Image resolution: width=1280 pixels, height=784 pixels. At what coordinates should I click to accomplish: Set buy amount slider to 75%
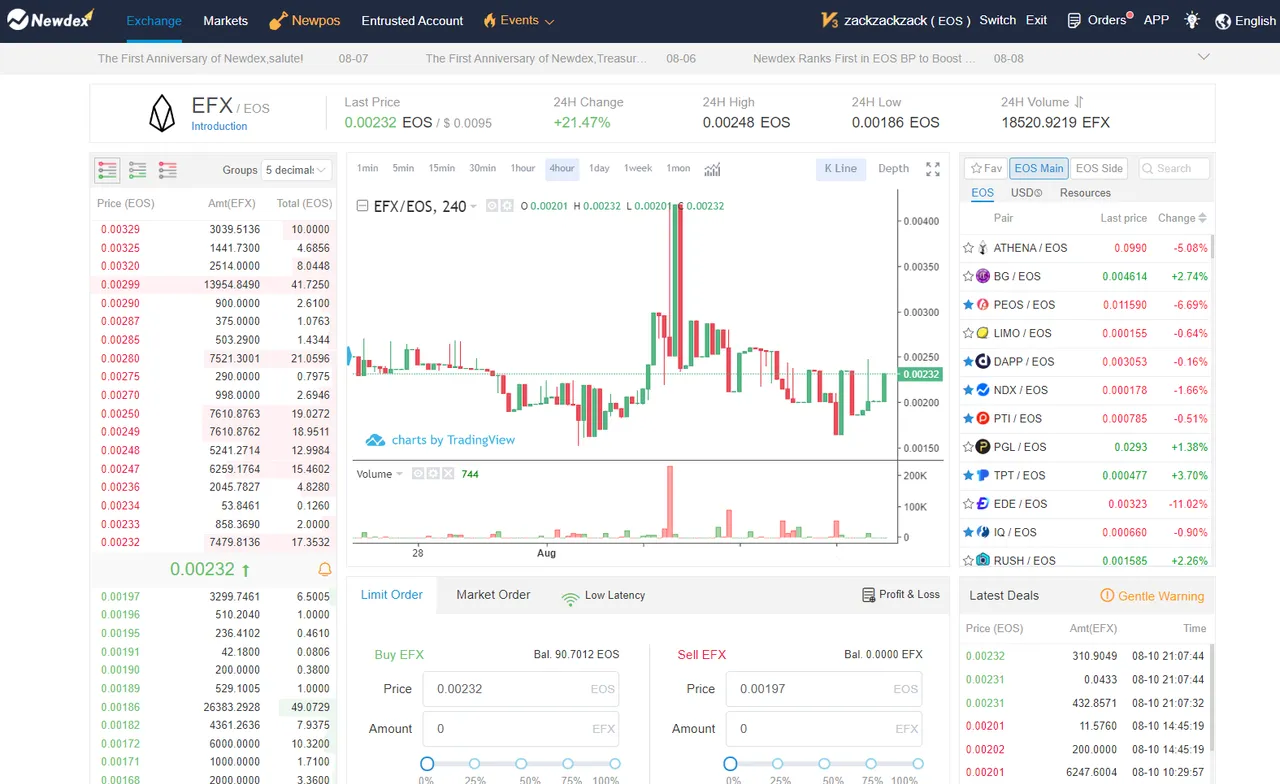coord(568,763)
